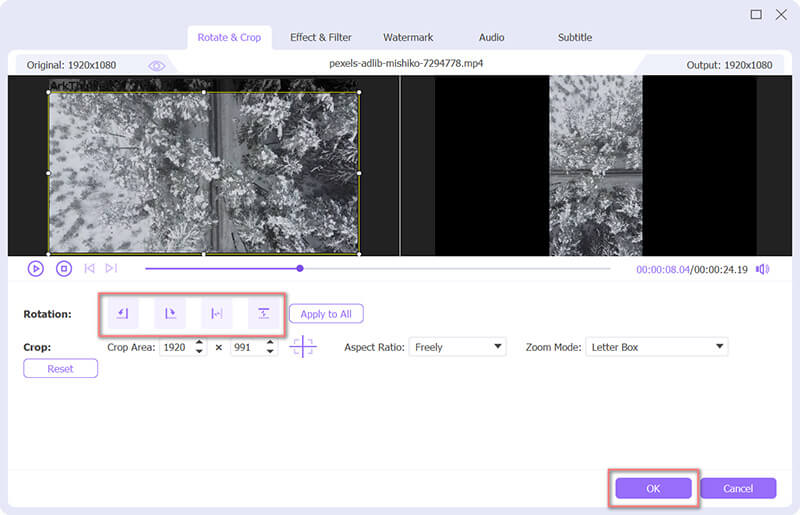Toggle the original preview eye icon
This screenshot has width=800, height=515.
(x=157, y=66)
